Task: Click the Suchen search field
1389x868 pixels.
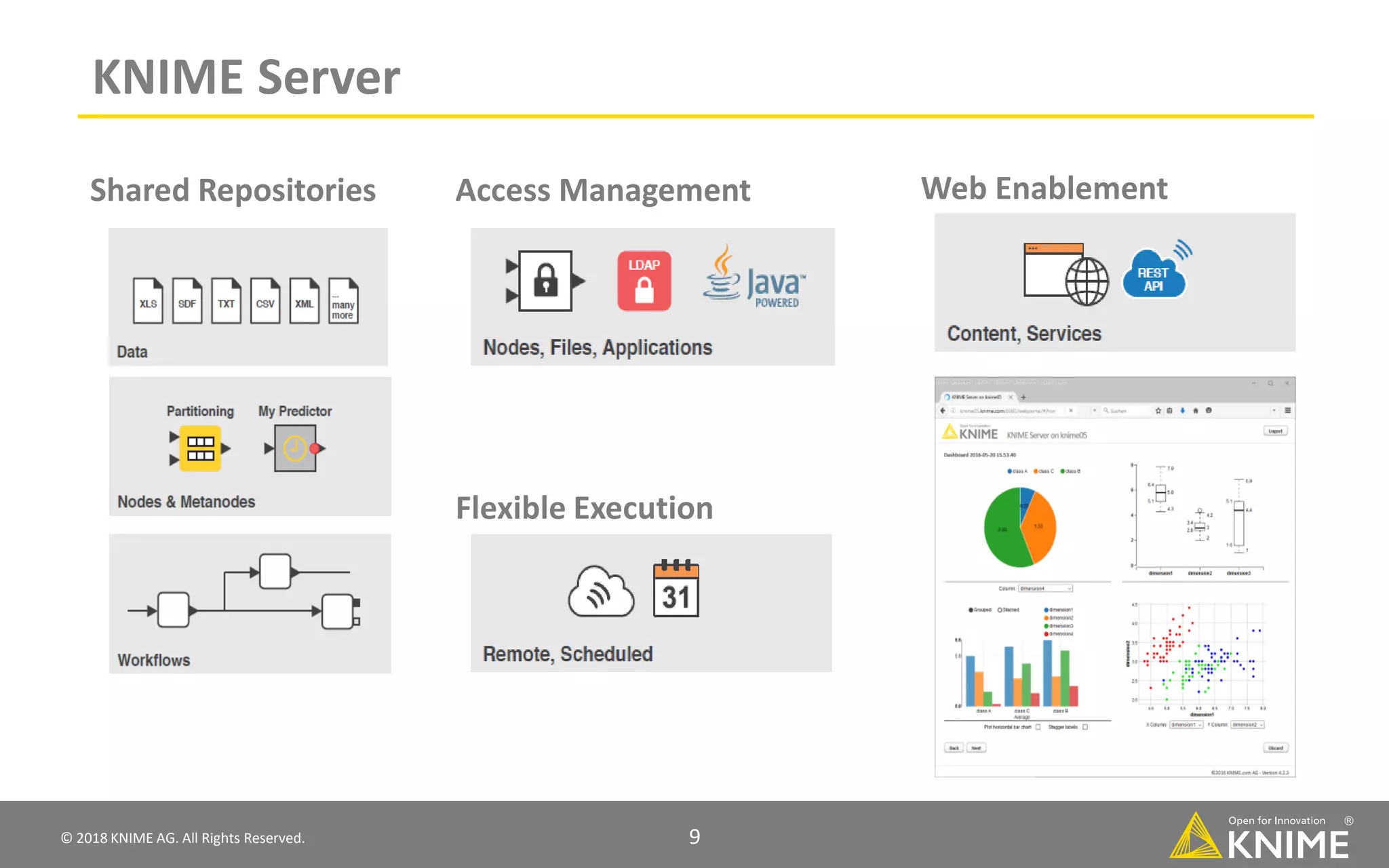Action: (1124, 411)
